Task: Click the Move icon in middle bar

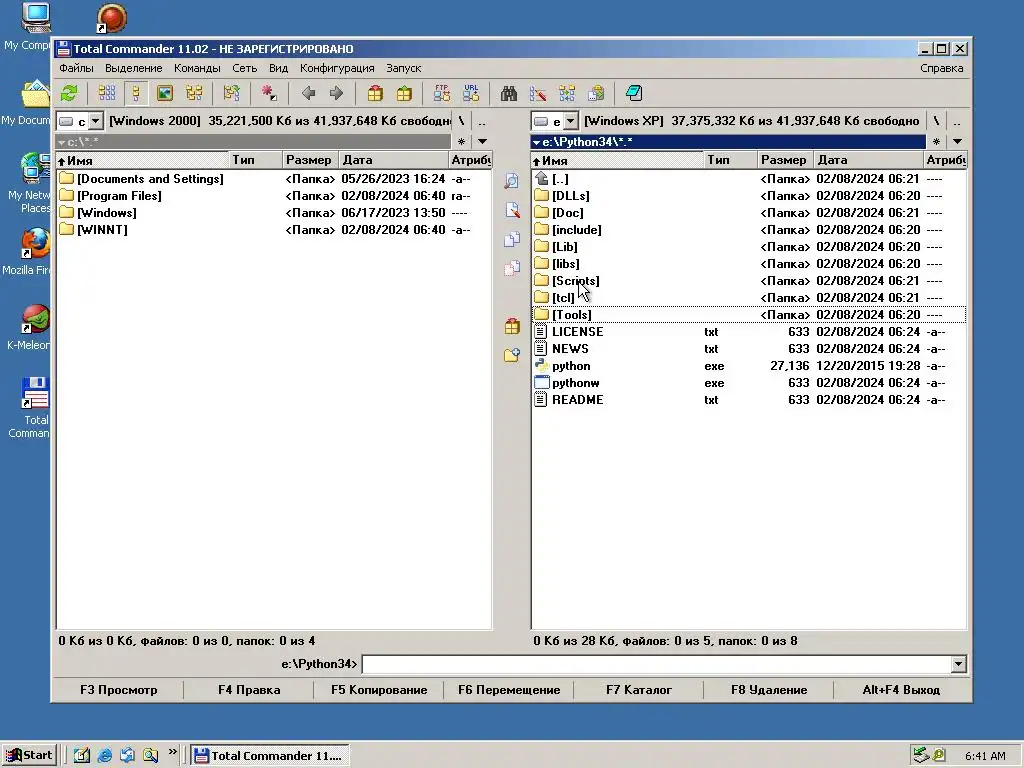Action: pos(512,268)
